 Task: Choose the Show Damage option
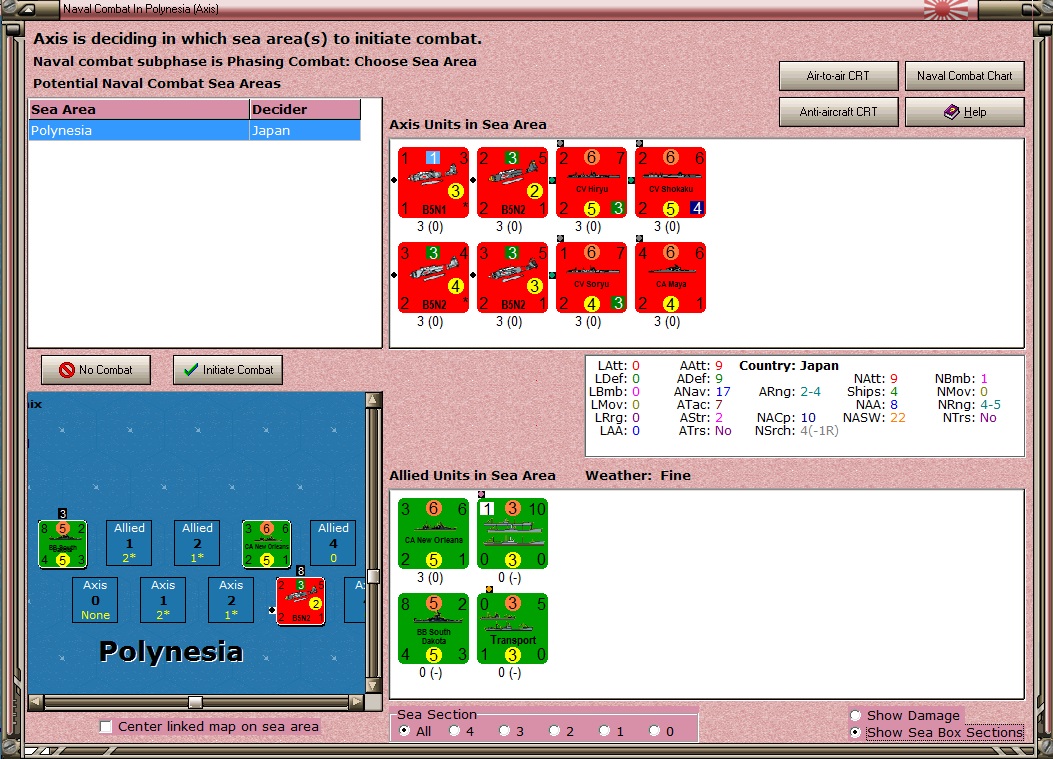(856, 715)
